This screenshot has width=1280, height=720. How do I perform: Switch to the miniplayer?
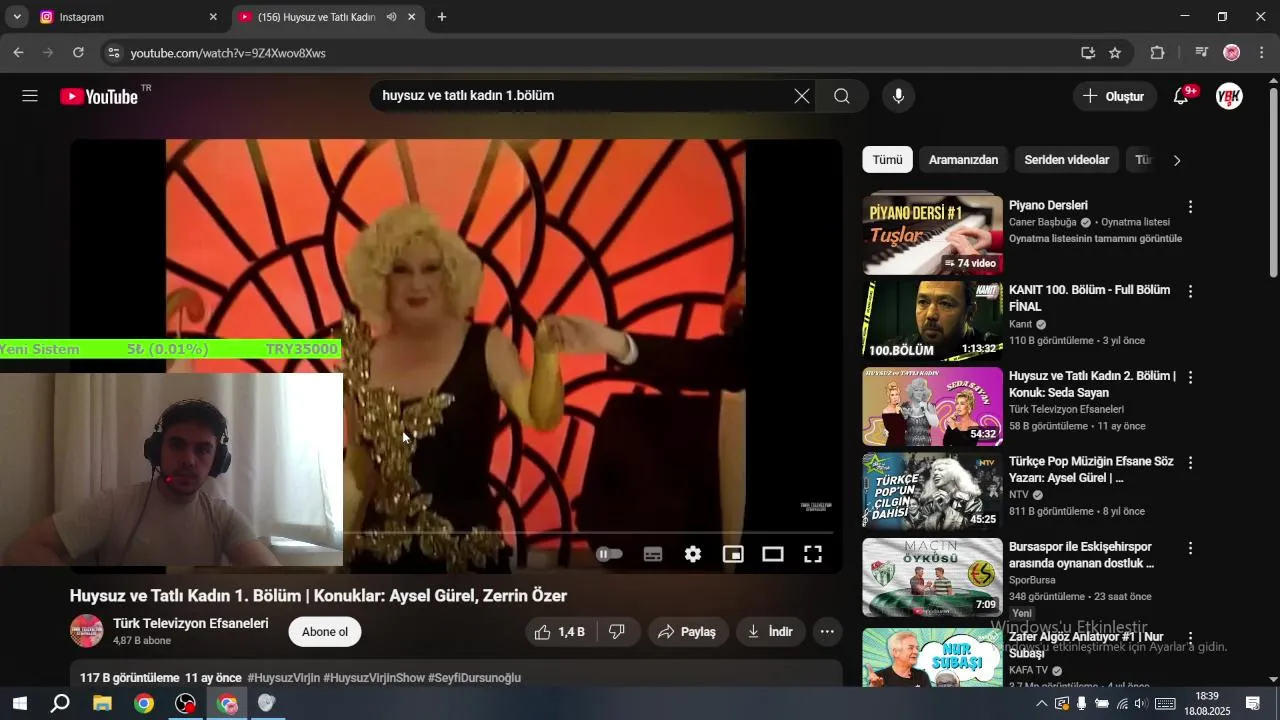pos(733,554)
